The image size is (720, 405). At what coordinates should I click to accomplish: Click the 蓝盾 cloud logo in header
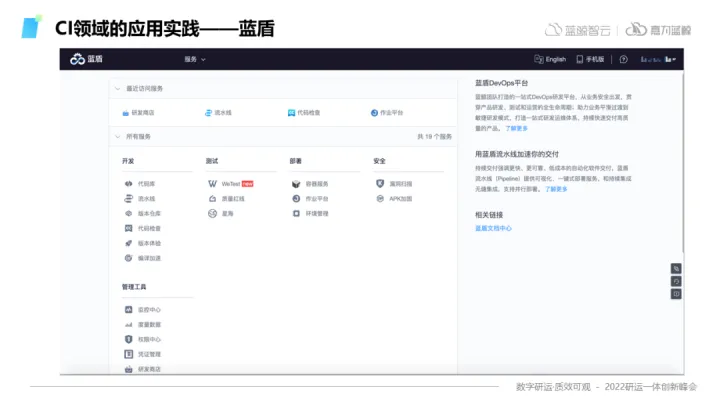(x=77, y=59)
